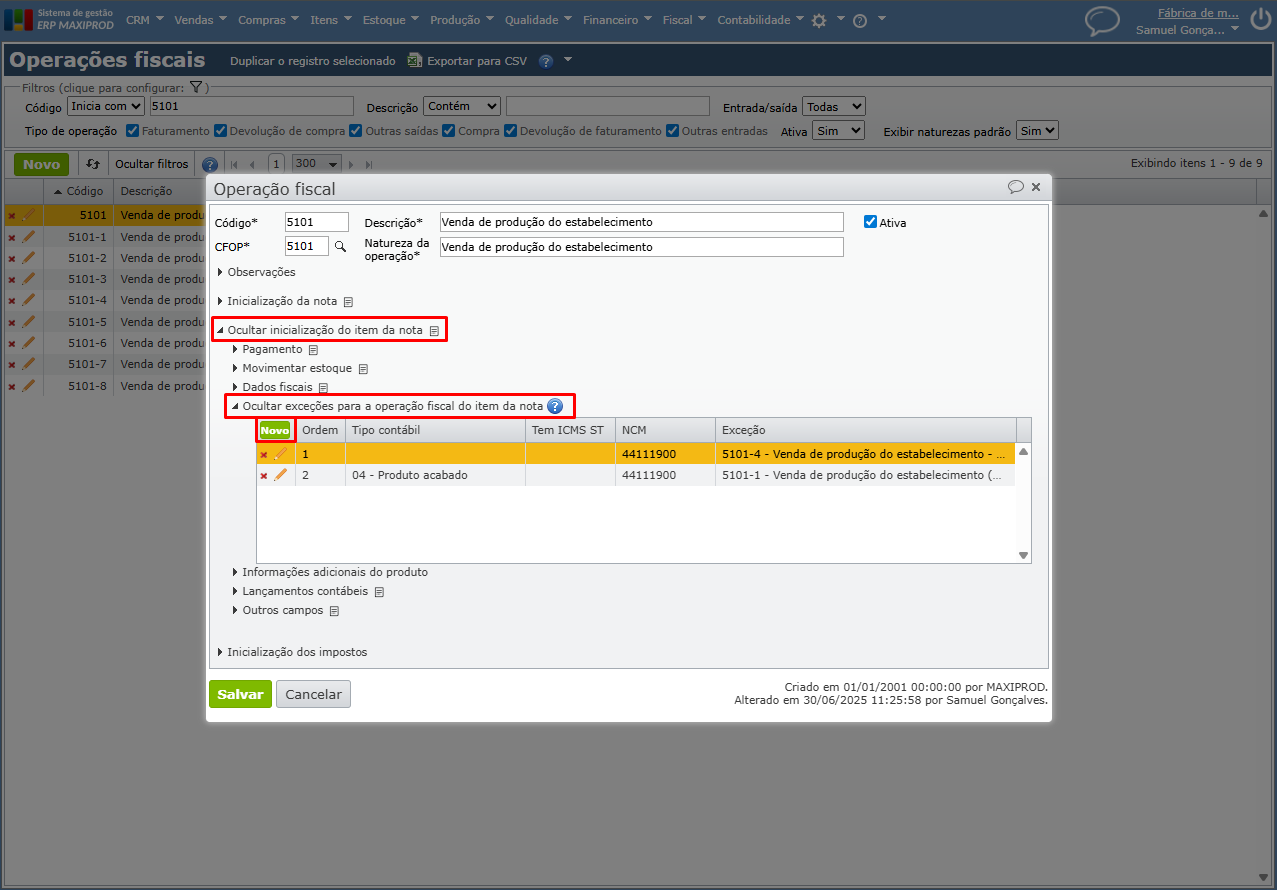The image size is (1277, 890).
Task: Open the chat messages balloon icon
Action: (x=1102, y=21)
